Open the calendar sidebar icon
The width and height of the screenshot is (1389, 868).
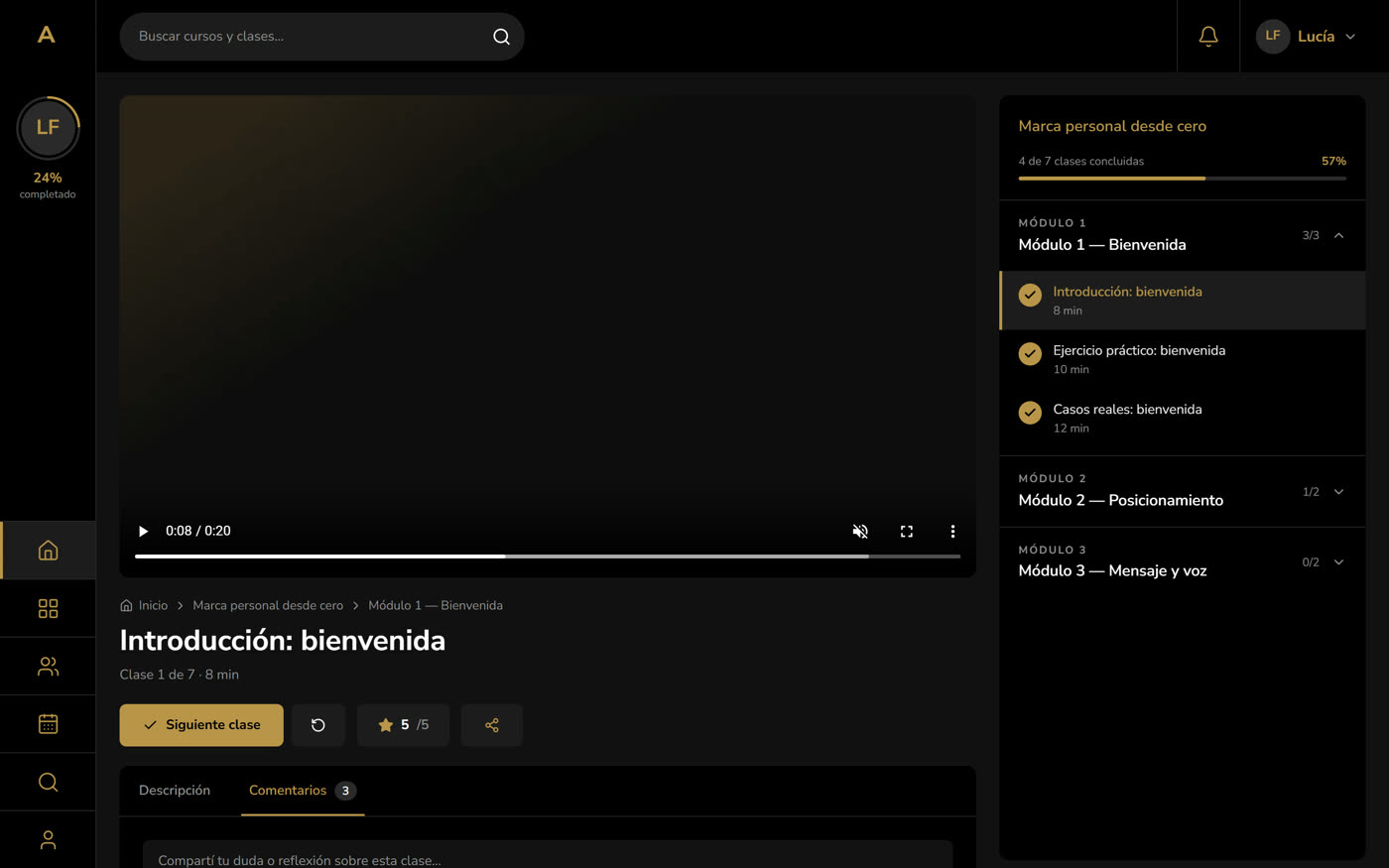(x=48, y=724)
